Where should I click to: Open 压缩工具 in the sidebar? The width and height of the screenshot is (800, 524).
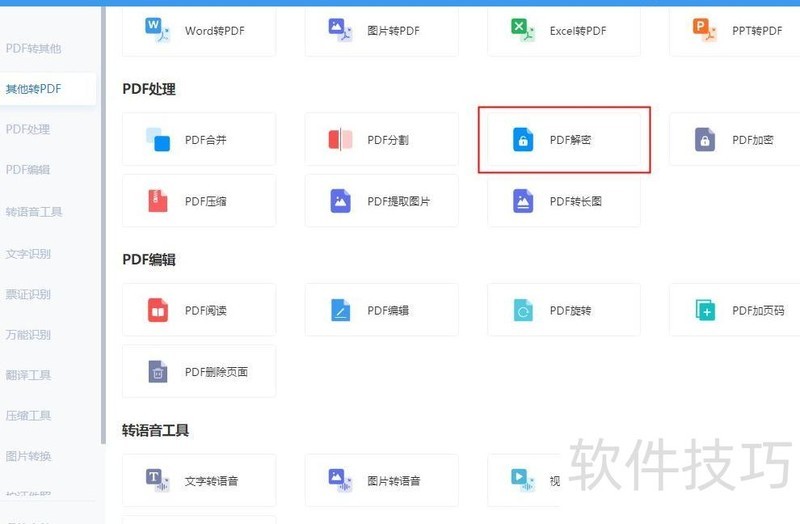(28, 415)
